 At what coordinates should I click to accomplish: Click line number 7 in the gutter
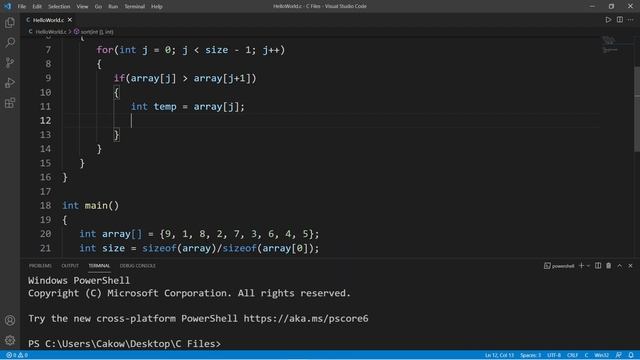pyautogui.click(x=48, y=50)
